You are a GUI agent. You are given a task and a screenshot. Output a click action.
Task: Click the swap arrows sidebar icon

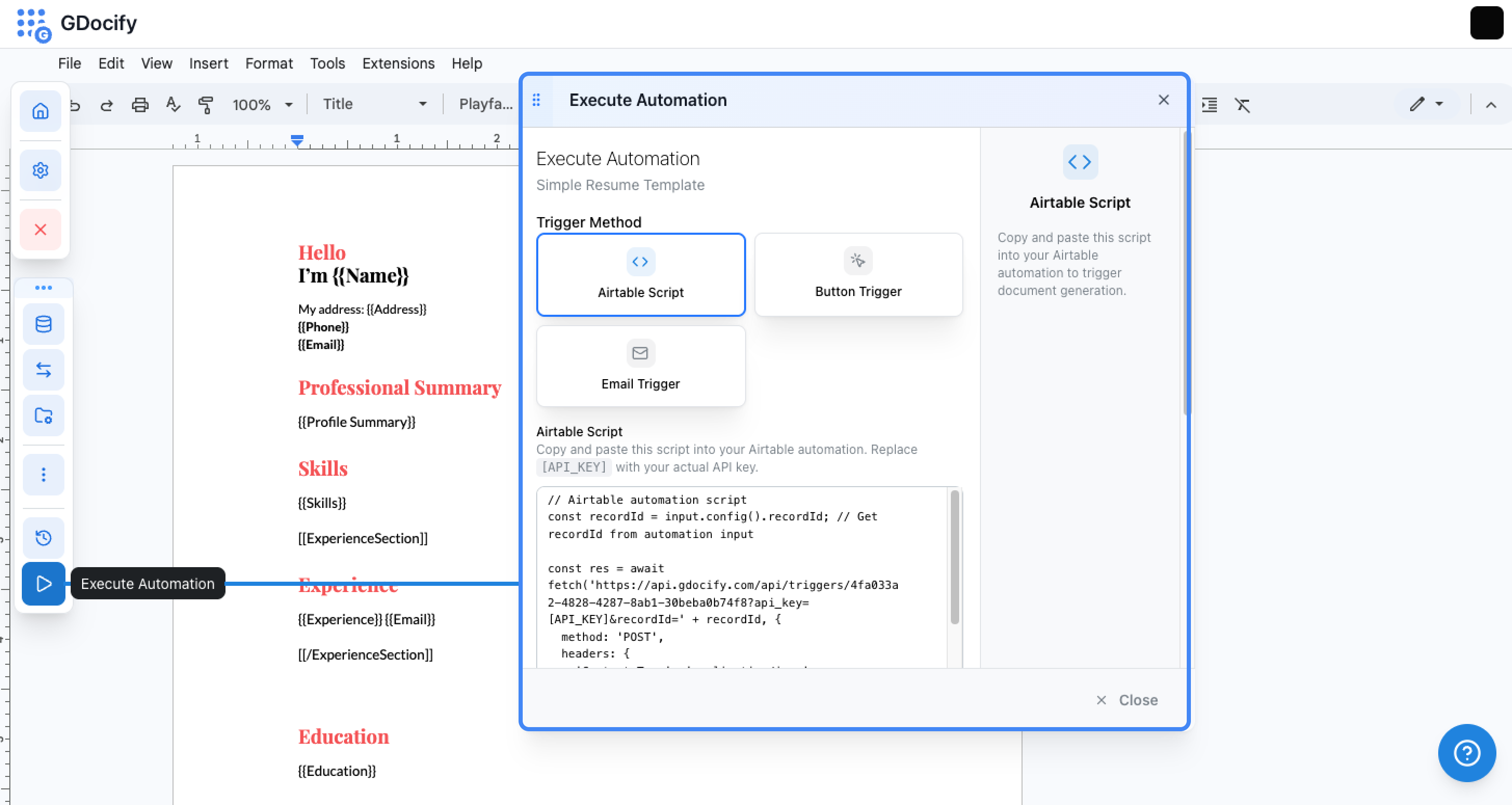click(44, 370)
